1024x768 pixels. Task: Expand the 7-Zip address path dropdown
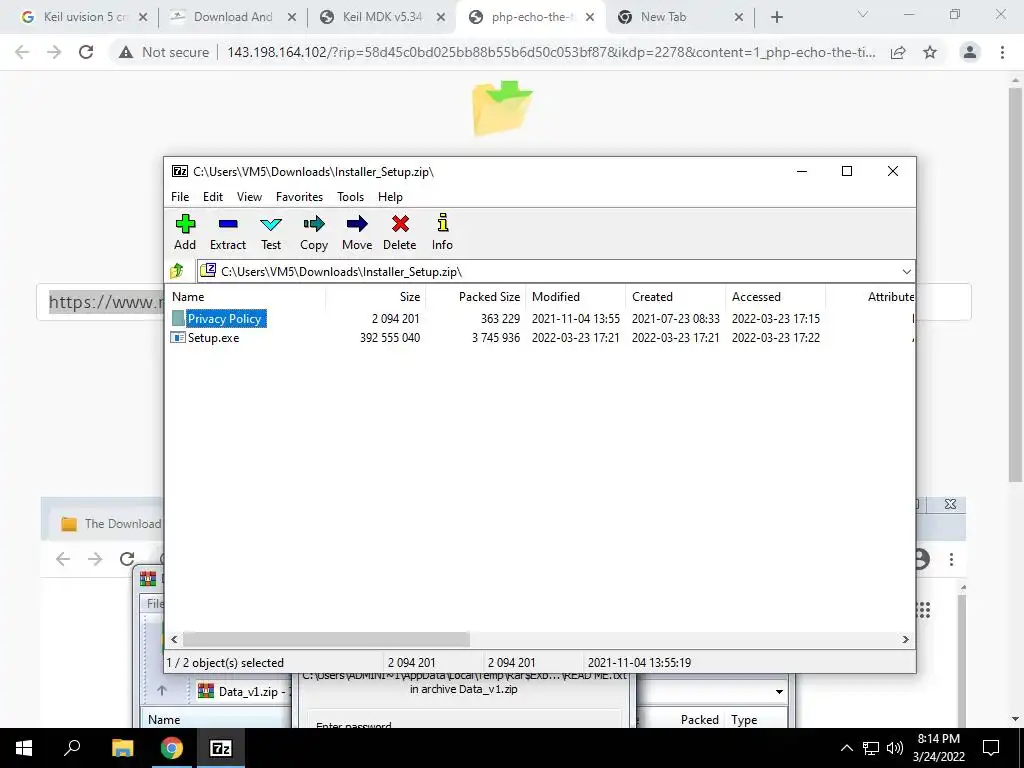click(906, 272)
